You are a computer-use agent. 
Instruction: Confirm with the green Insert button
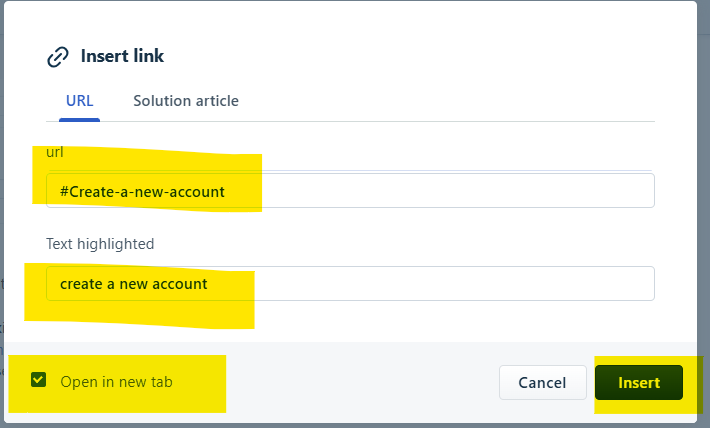point(638,383)
